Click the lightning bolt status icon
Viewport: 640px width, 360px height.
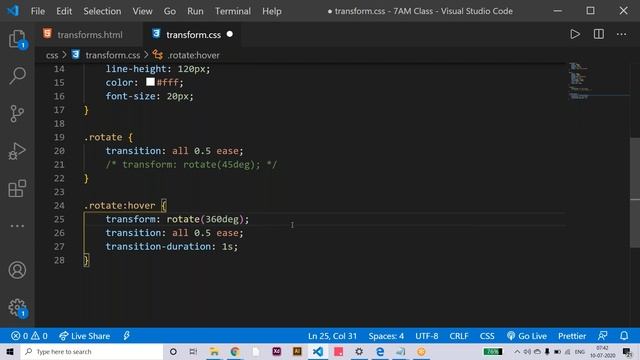click(127, 336)
